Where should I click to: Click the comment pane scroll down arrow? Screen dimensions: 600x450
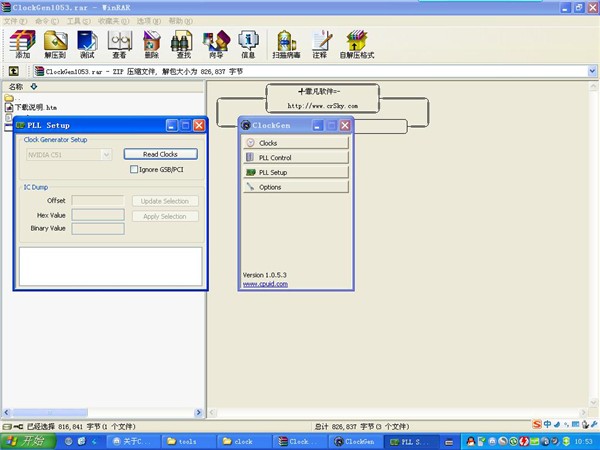pos(593,402)
